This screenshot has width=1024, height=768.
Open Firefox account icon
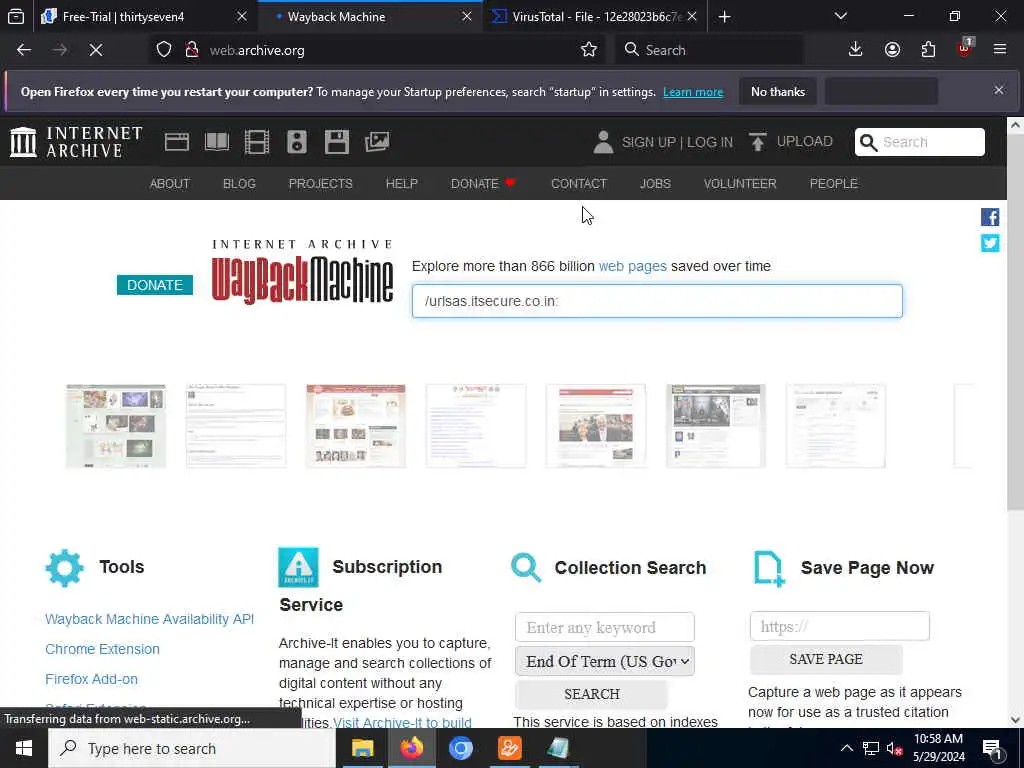[x=892, y=50]
